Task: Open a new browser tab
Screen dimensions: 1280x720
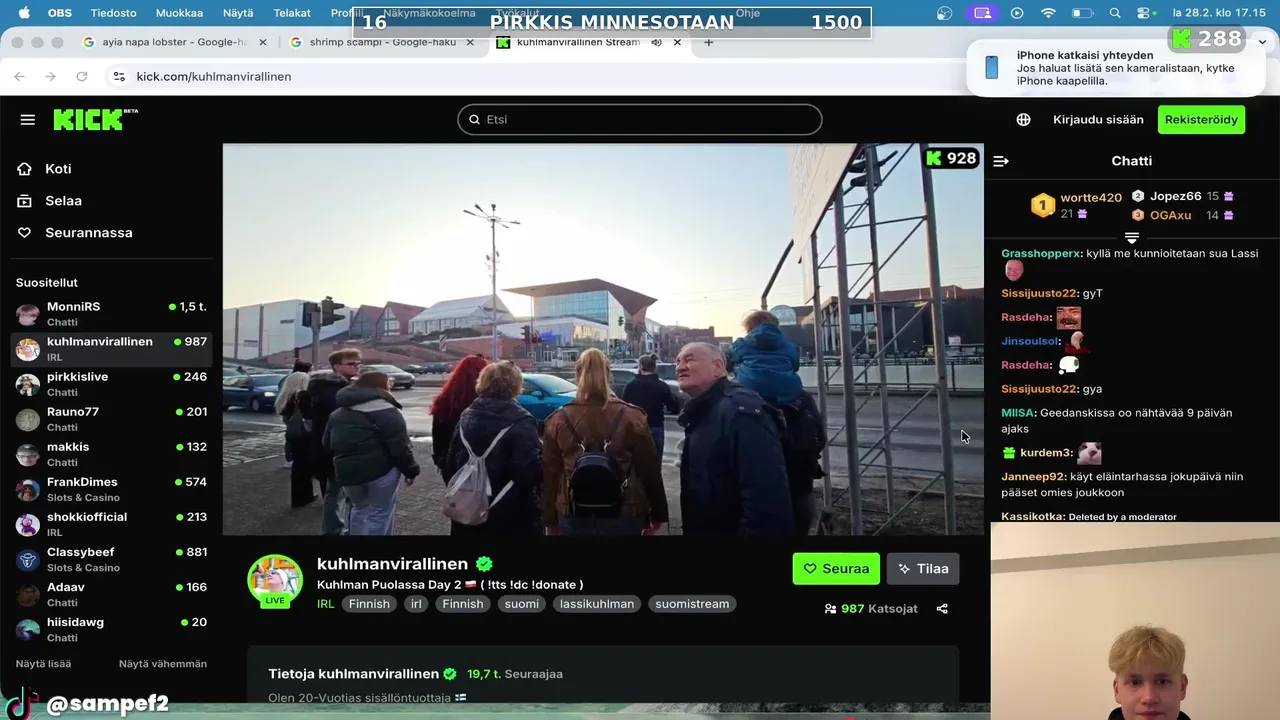Action: (x=709, y=42)
